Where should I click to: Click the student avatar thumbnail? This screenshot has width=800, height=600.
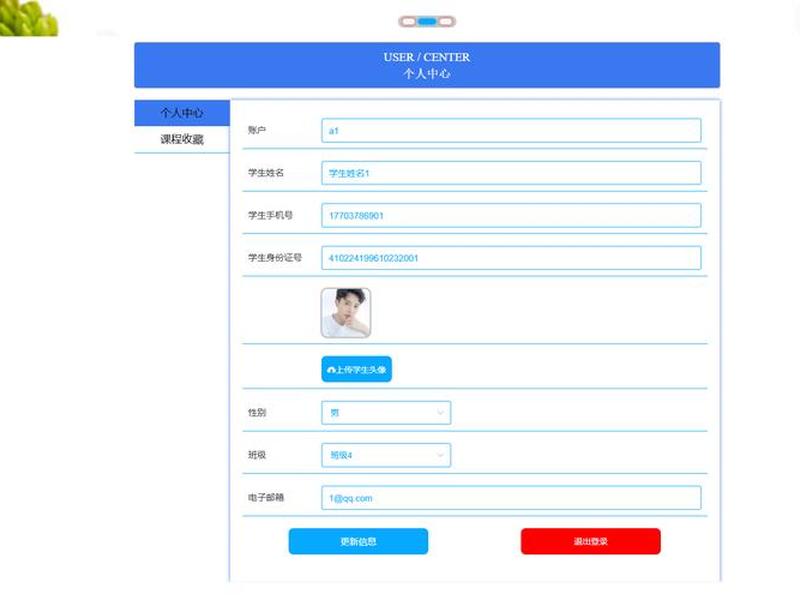tap(346, 313)
